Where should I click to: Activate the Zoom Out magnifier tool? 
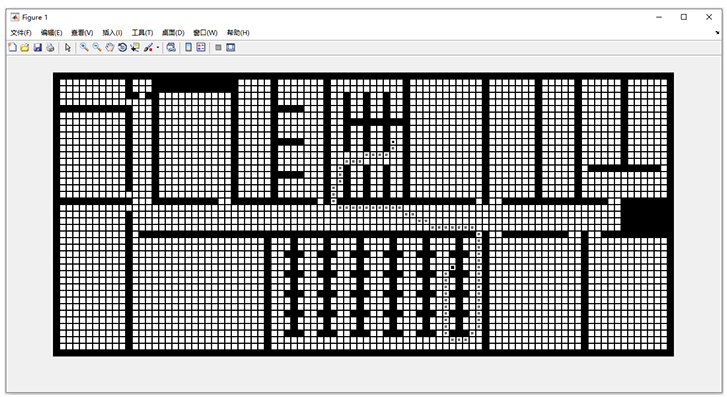click(x=97, y=47)
